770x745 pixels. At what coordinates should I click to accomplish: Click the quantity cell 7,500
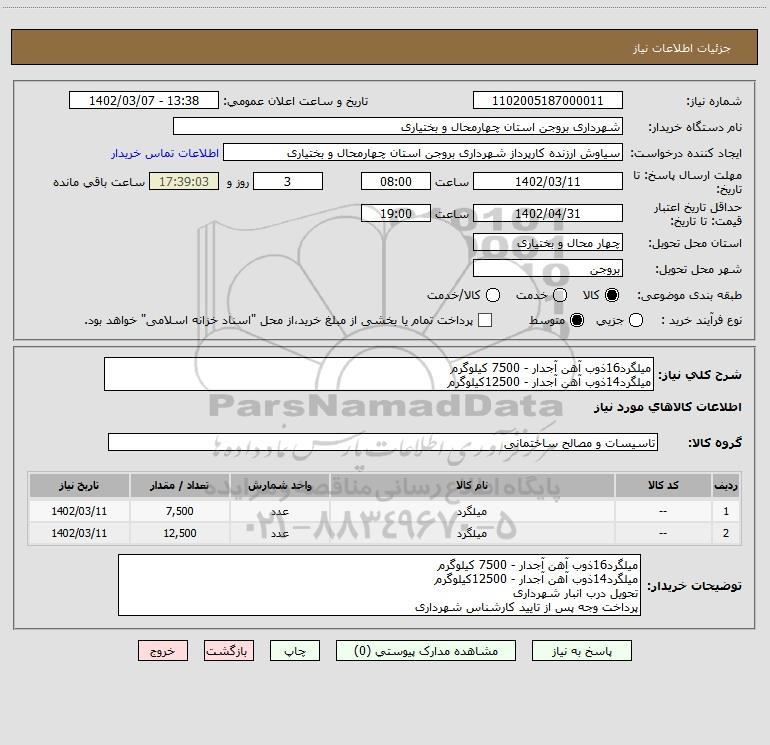(179, 511)
